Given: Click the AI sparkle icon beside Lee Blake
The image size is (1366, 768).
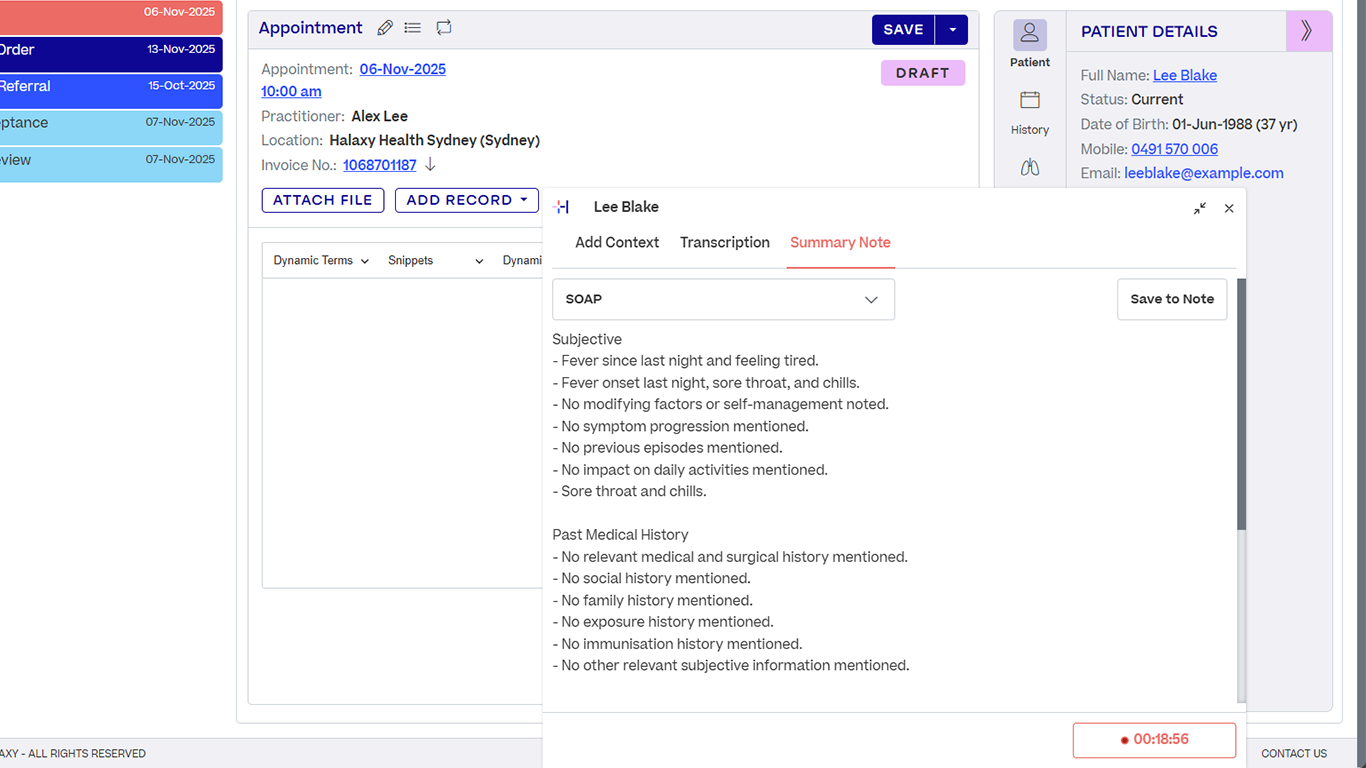Looking at the screenshot, I should (561, 207).
